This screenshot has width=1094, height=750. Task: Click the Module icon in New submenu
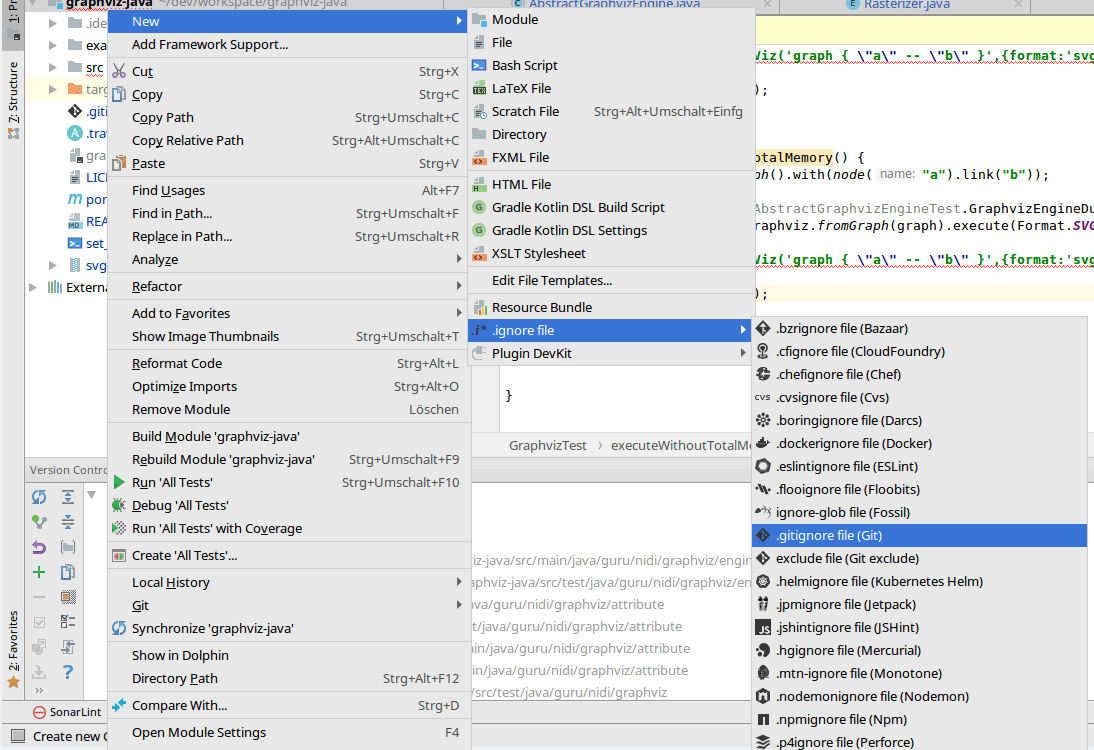pos(479,20)
